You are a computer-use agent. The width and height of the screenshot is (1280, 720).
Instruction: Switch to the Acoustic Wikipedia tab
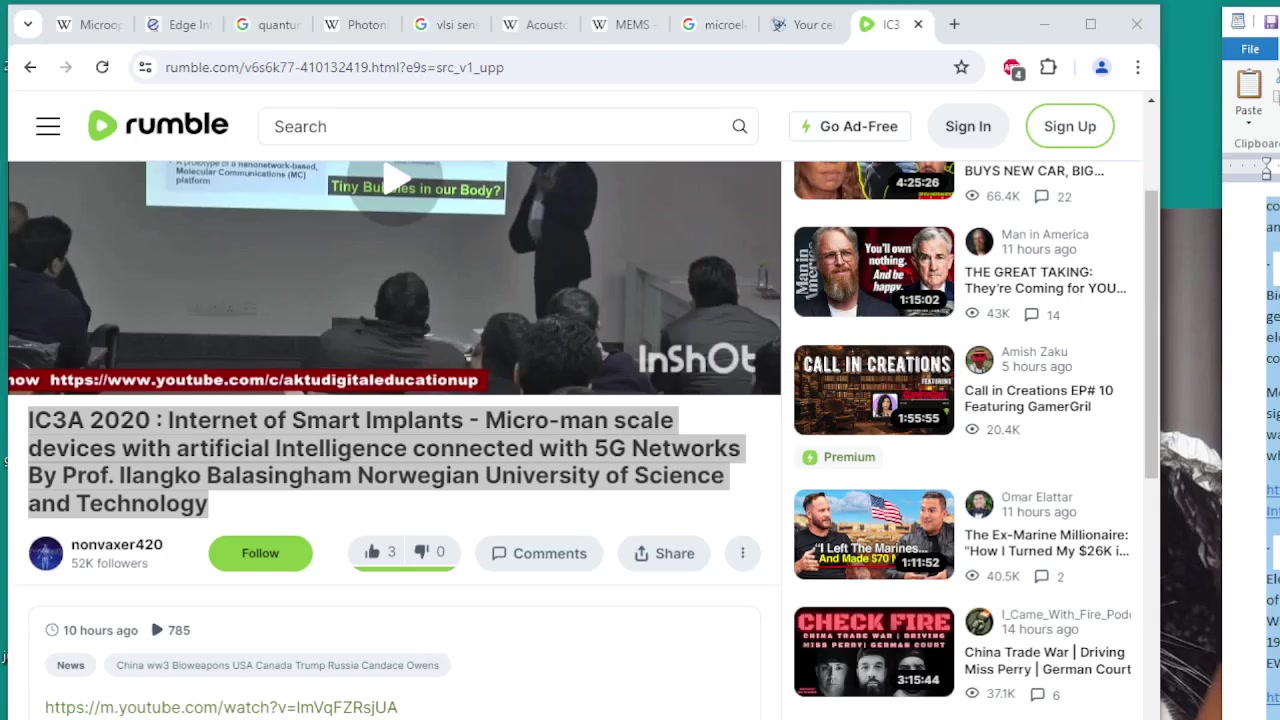pyautogui.click(x=535, y=24)
